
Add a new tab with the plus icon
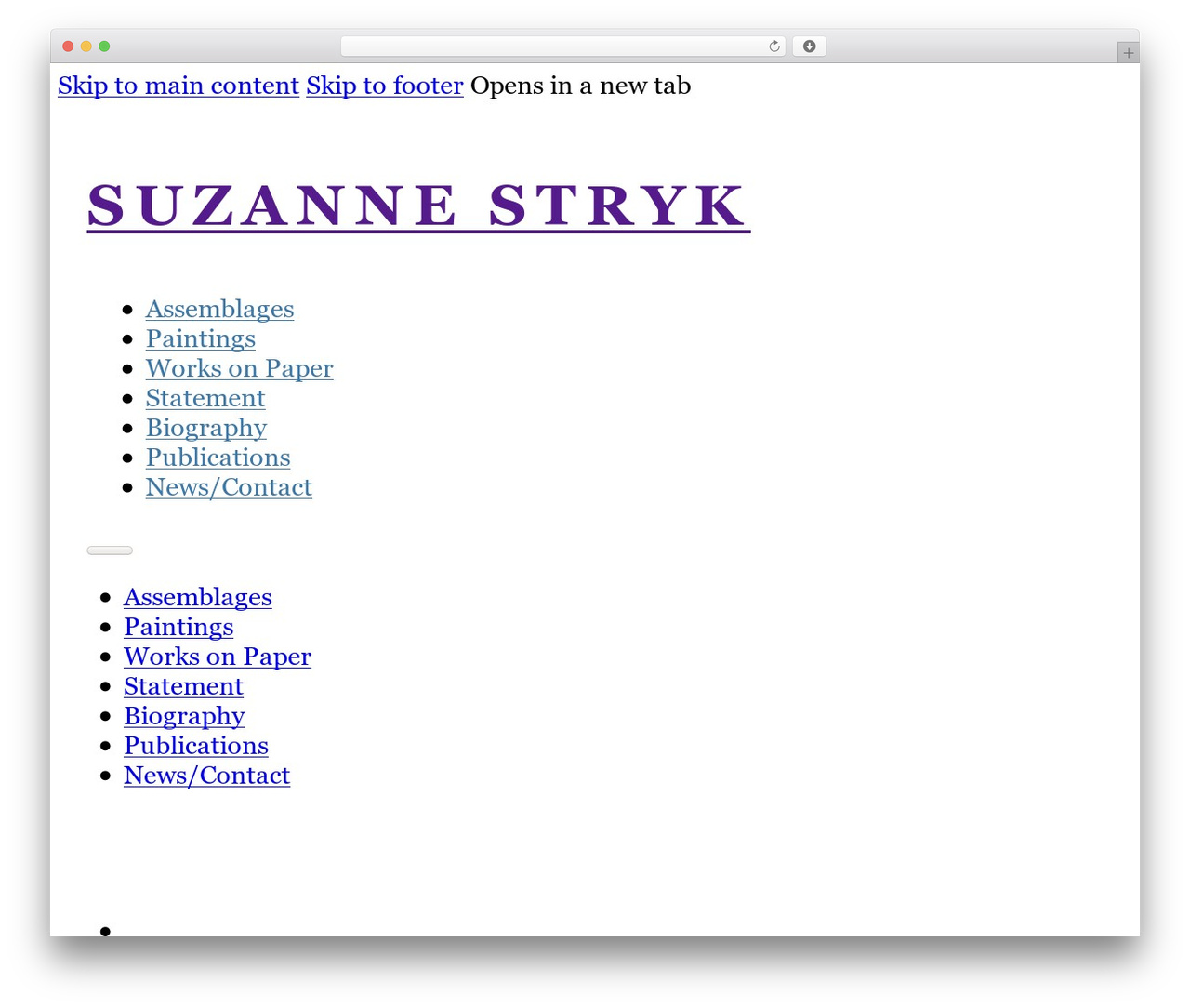tap(1128, 53)
